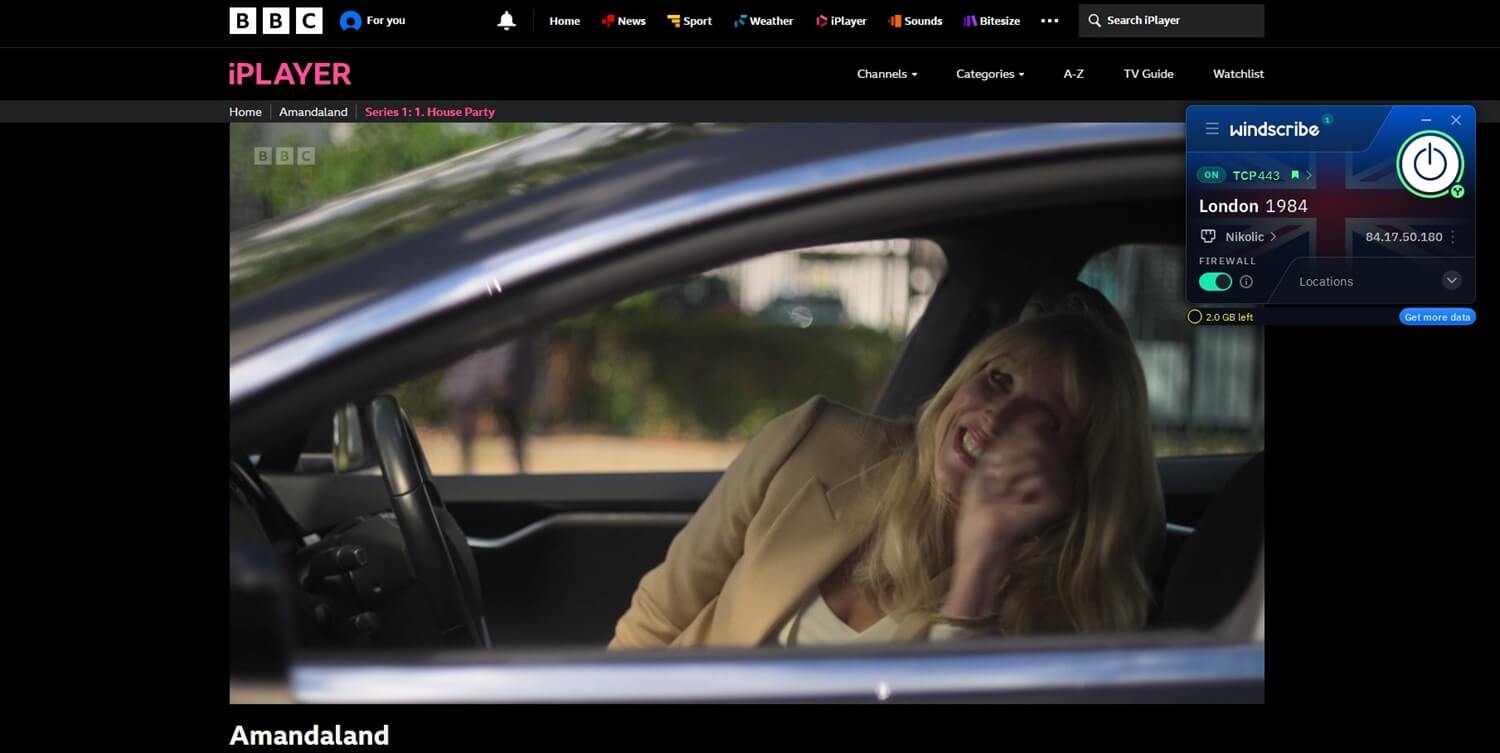Click the Amandaland title heading
Screen dimensions: 1500x753
(309, 736)
